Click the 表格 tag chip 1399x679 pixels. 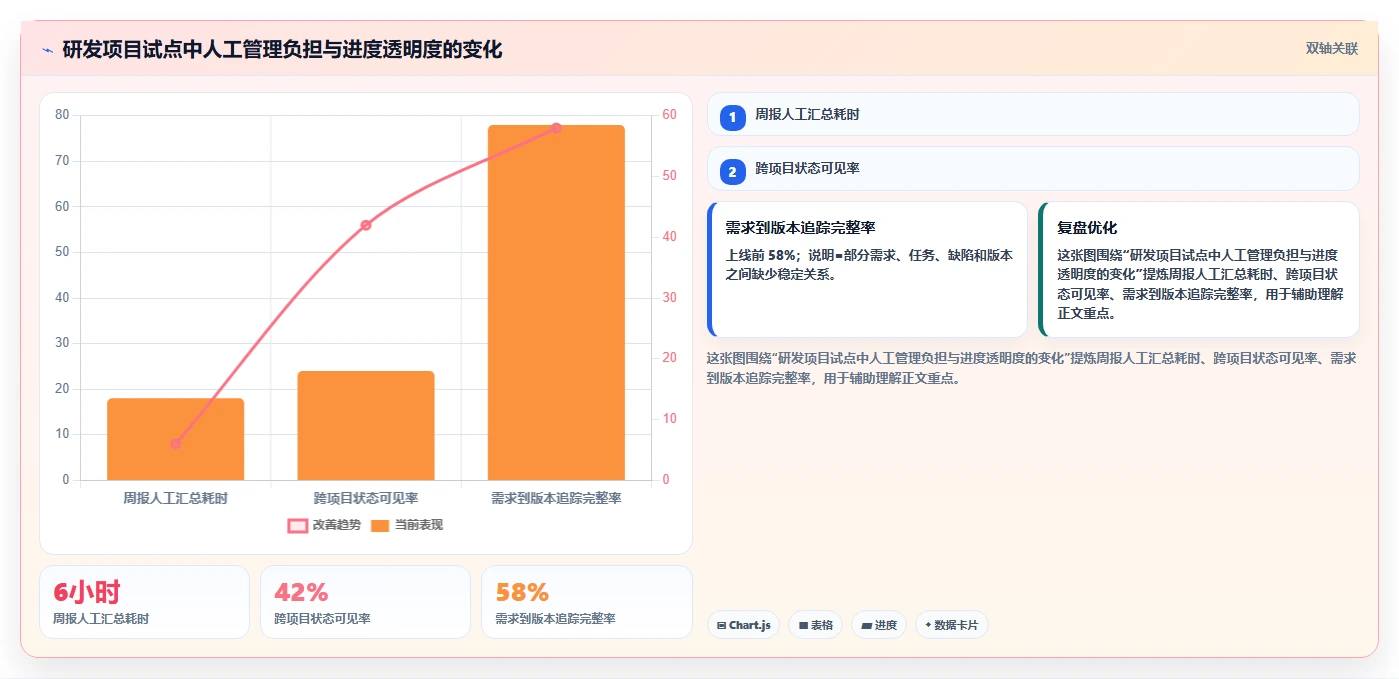point(815,625)
